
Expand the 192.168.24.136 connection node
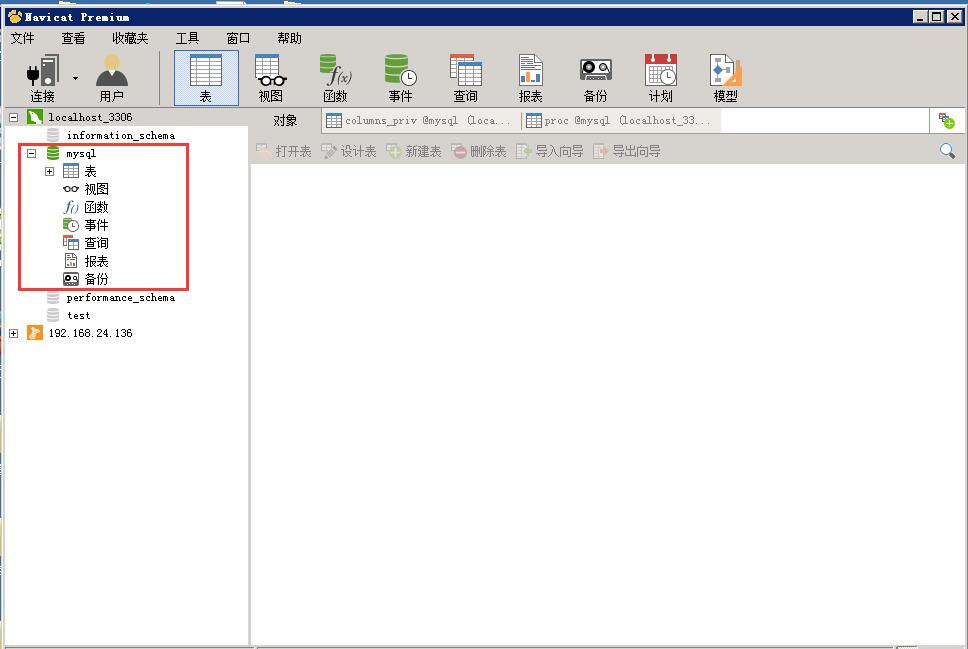[14, 333]
